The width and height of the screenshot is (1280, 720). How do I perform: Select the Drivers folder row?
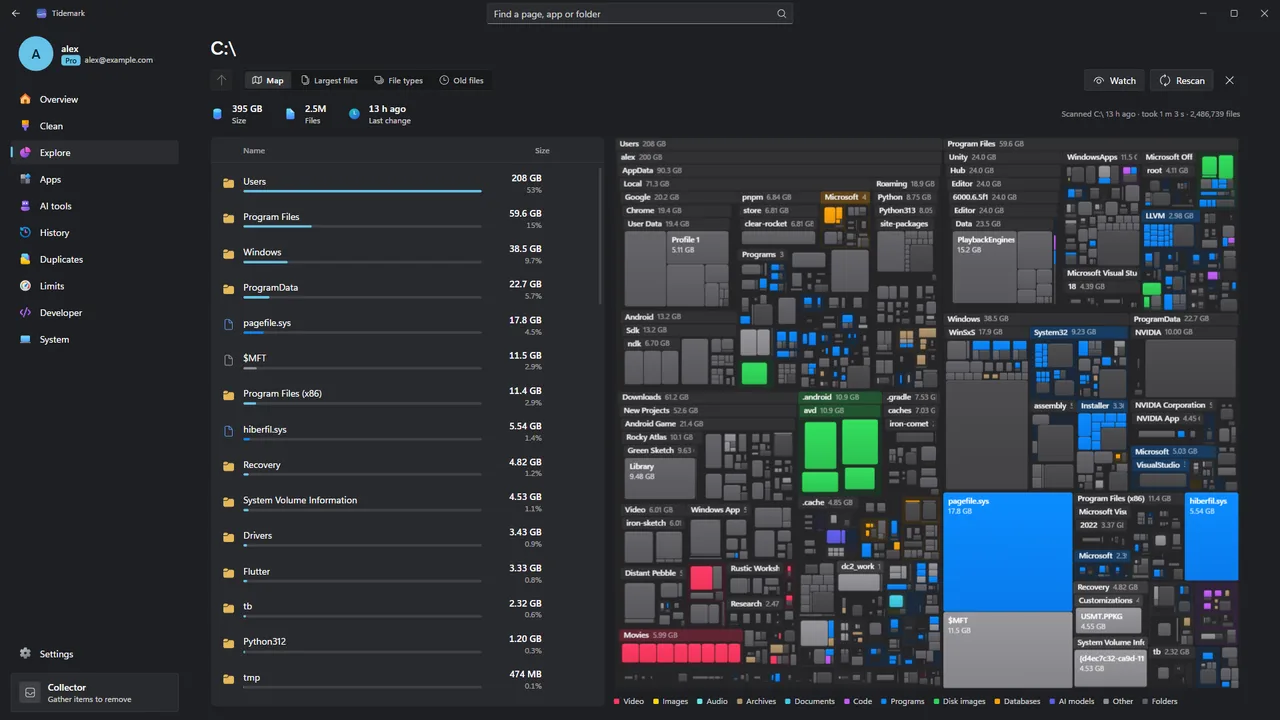click(405, 536)
